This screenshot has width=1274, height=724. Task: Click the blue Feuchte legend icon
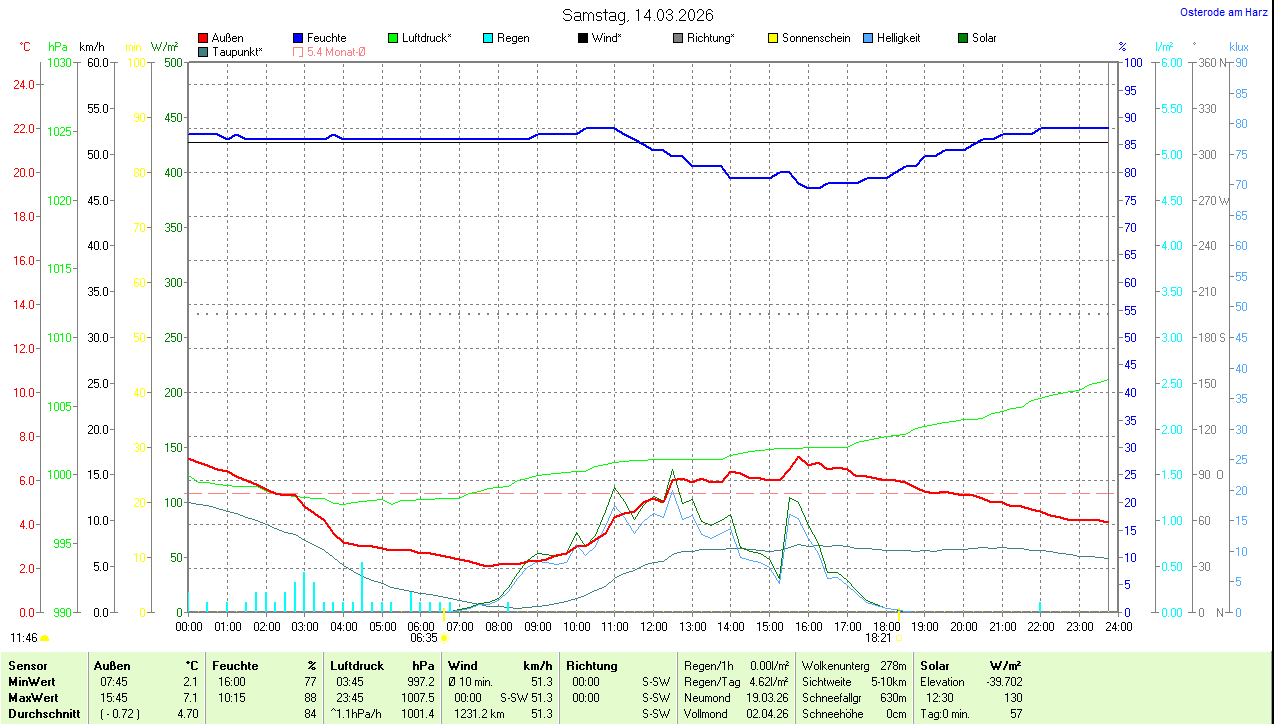coord(299,38)
